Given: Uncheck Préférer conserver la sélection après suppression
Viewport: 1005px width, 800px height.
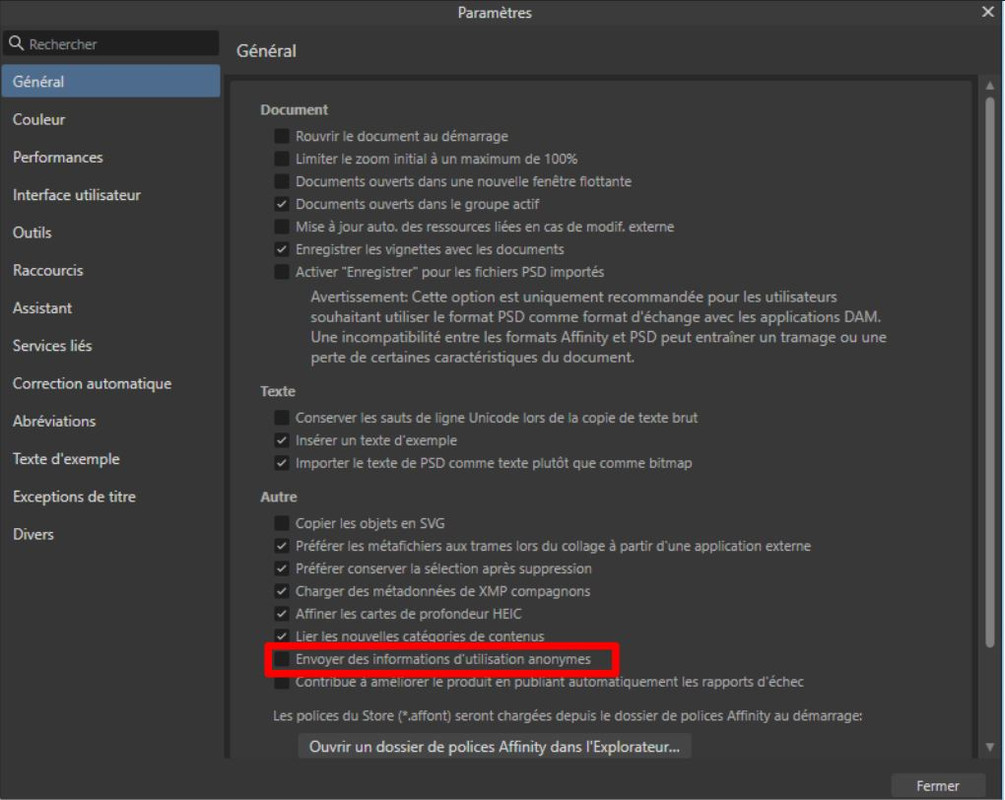Looking at the screenshot, I should [281, 569].
